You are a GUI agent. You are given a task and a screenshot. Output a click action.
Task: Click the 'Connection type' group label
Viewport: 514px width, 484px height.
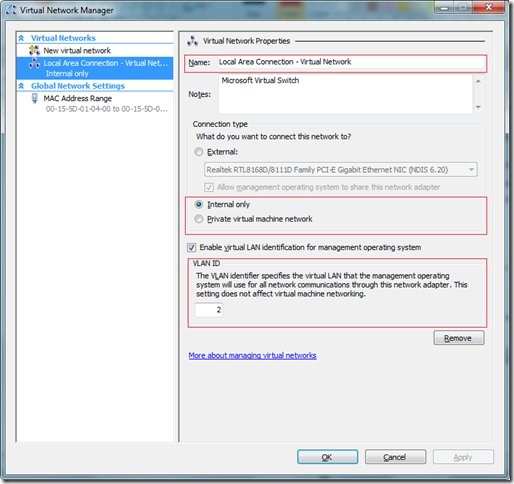[220, 124]
